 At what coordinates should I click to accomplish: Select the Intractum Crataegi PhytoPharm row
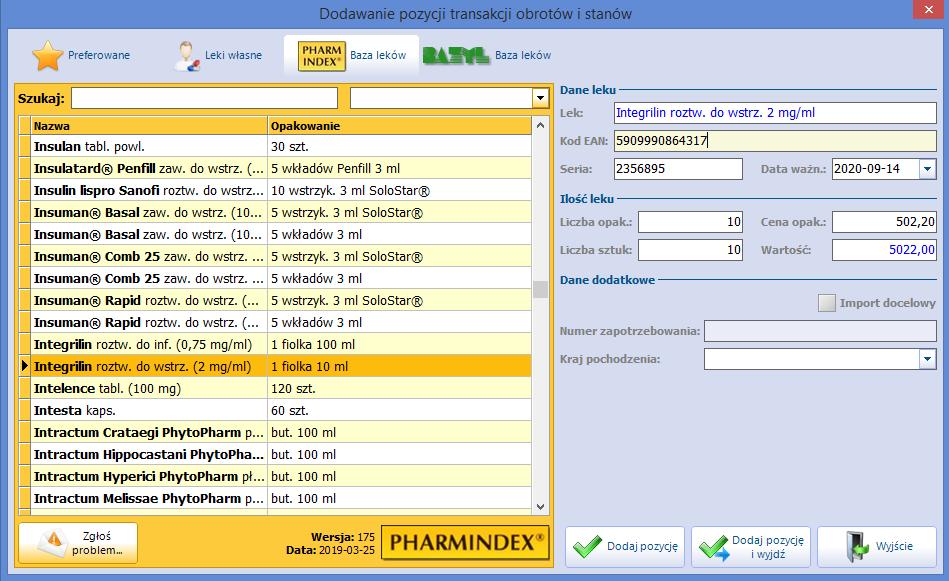coord(275,432)
